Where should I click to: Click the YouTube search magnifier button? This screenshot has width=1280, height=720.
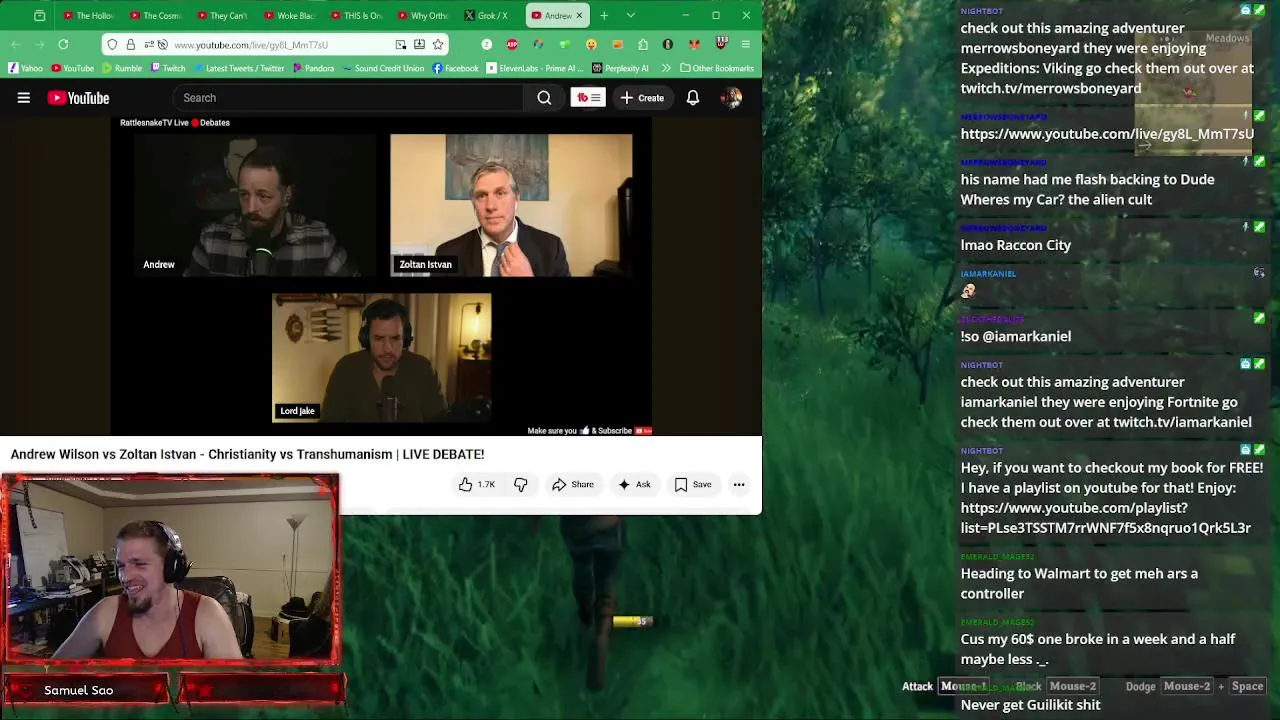544,98
